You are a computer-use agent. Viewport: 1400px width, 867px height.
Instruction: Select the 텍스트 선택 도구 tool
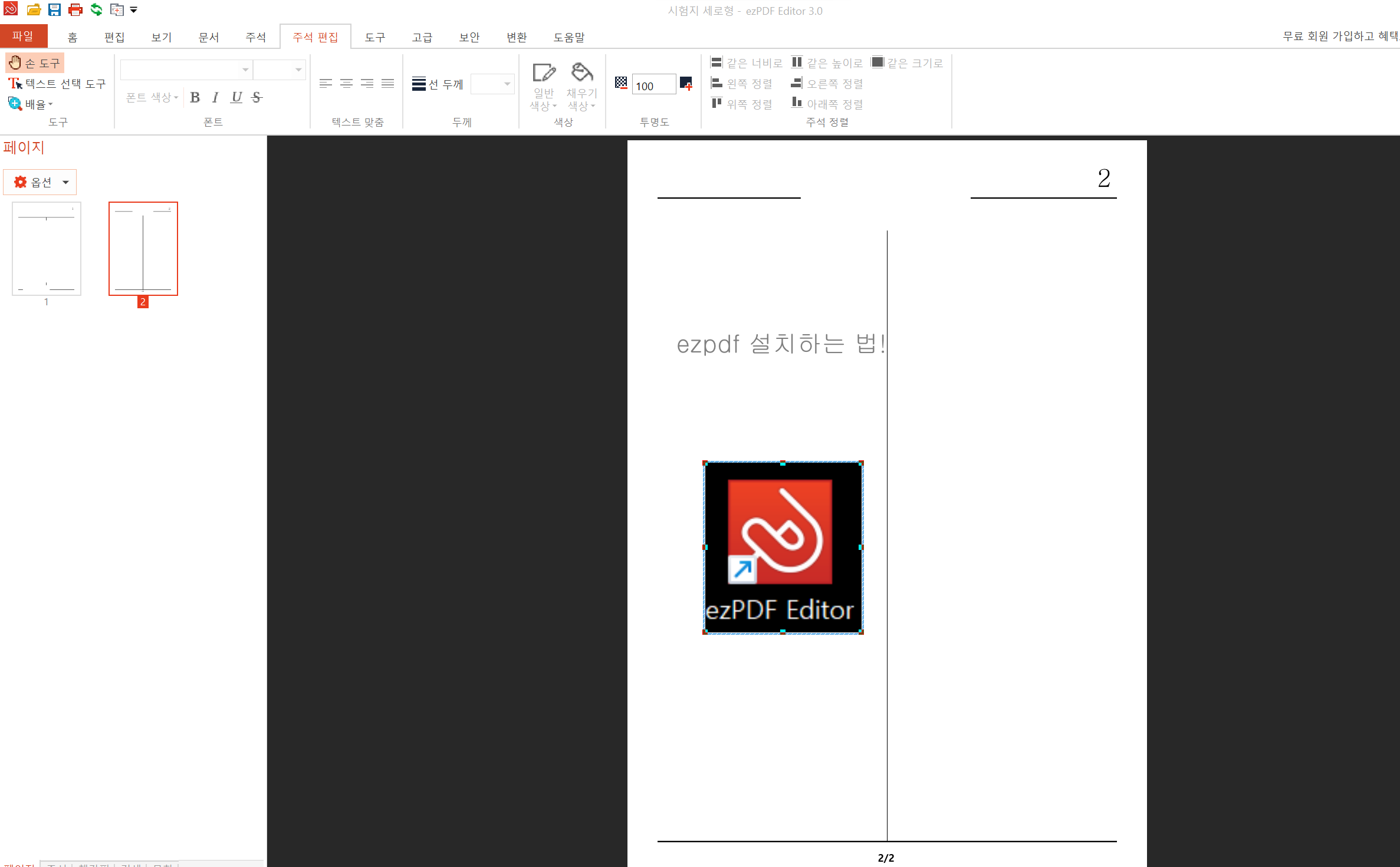pos(57,84)
